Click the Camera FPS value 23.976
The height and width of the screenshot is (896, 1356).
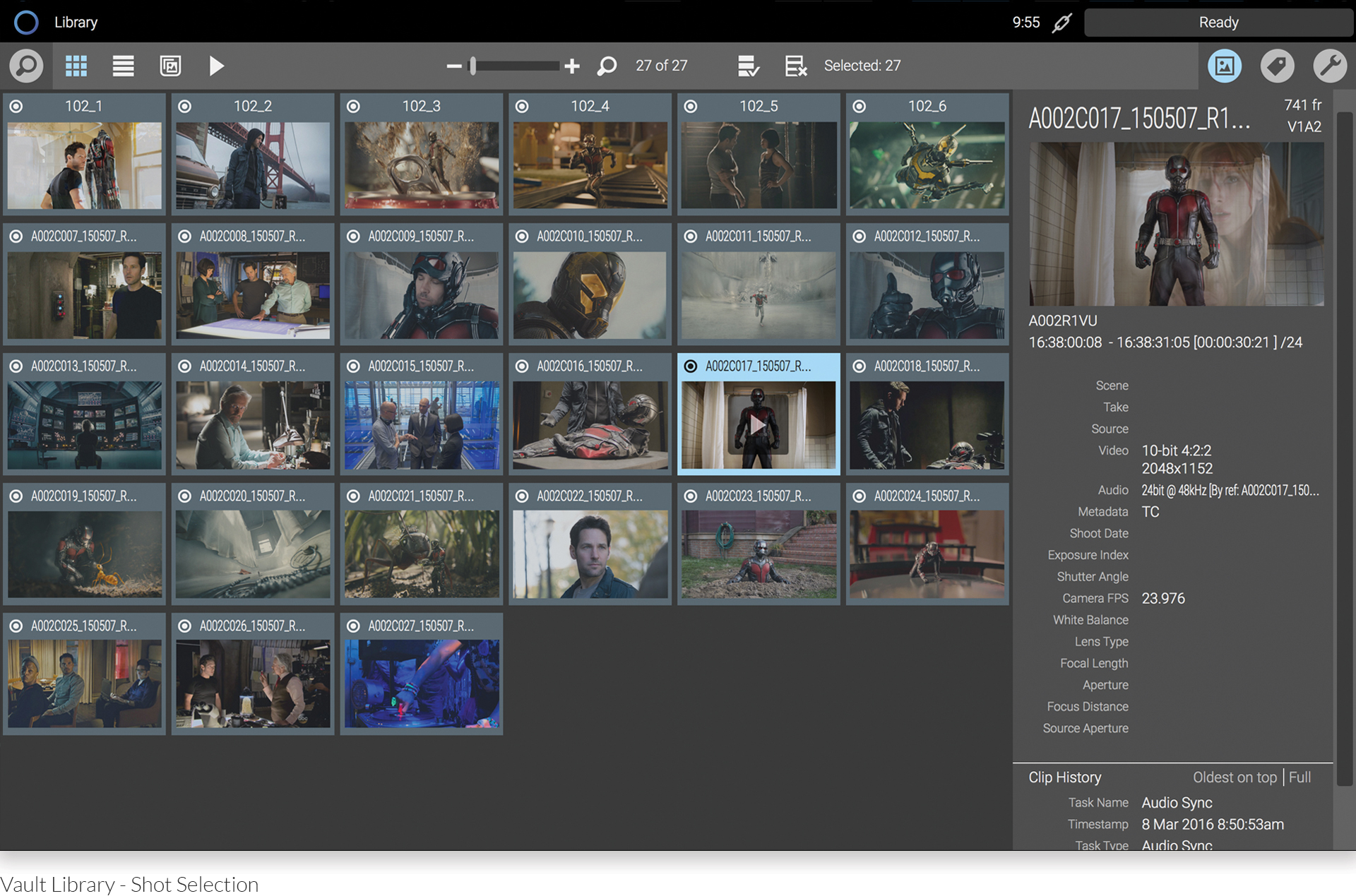coord(1163,599)
